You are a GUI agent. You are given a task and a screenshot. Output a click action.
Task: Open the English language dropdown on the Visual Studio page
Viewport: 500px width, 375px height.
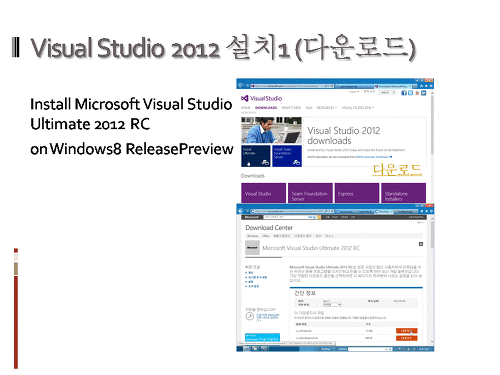(x=354, y=92)
